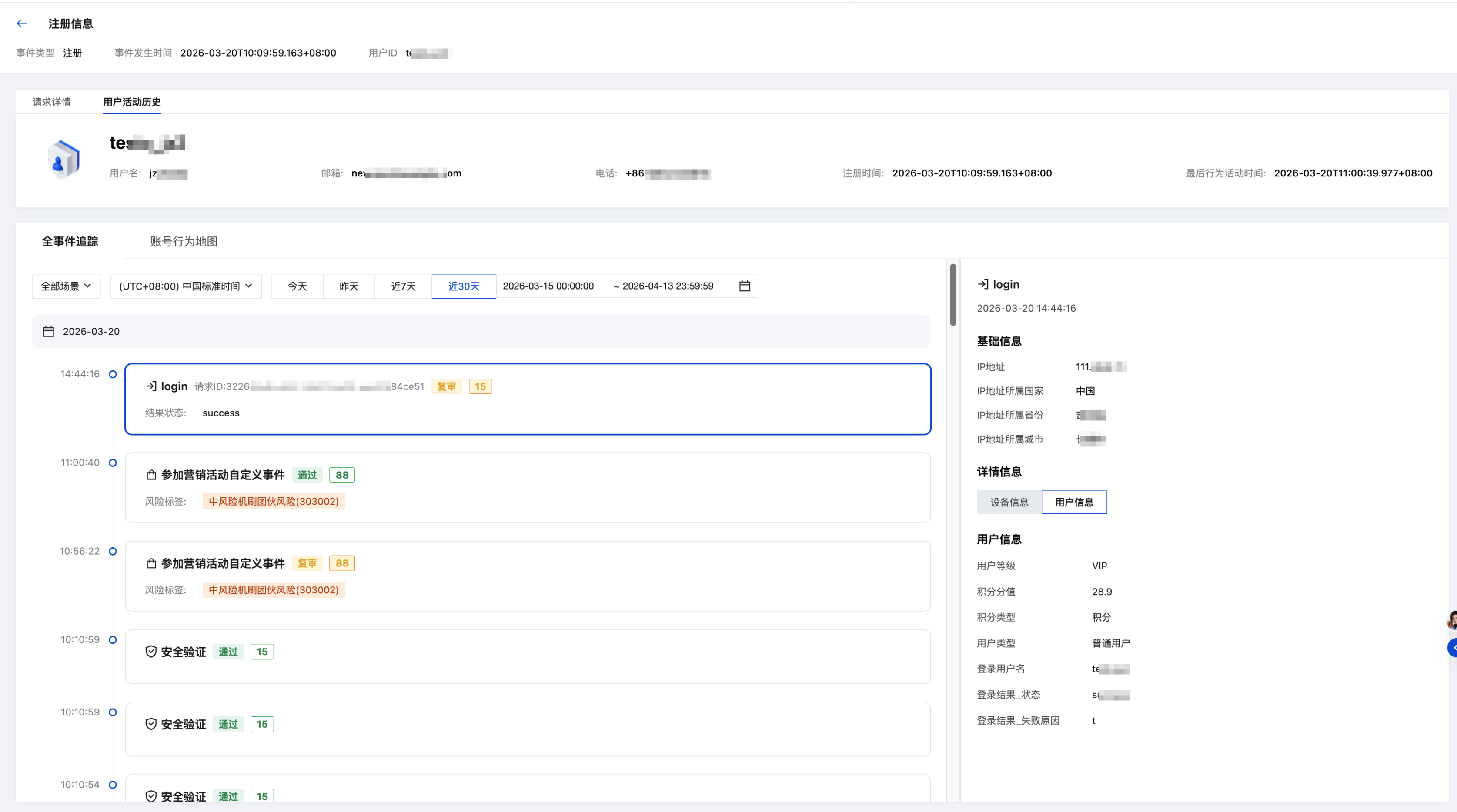
Task: Click the calendar icon next to 2026-03-20 header
Action: point(49,331)
